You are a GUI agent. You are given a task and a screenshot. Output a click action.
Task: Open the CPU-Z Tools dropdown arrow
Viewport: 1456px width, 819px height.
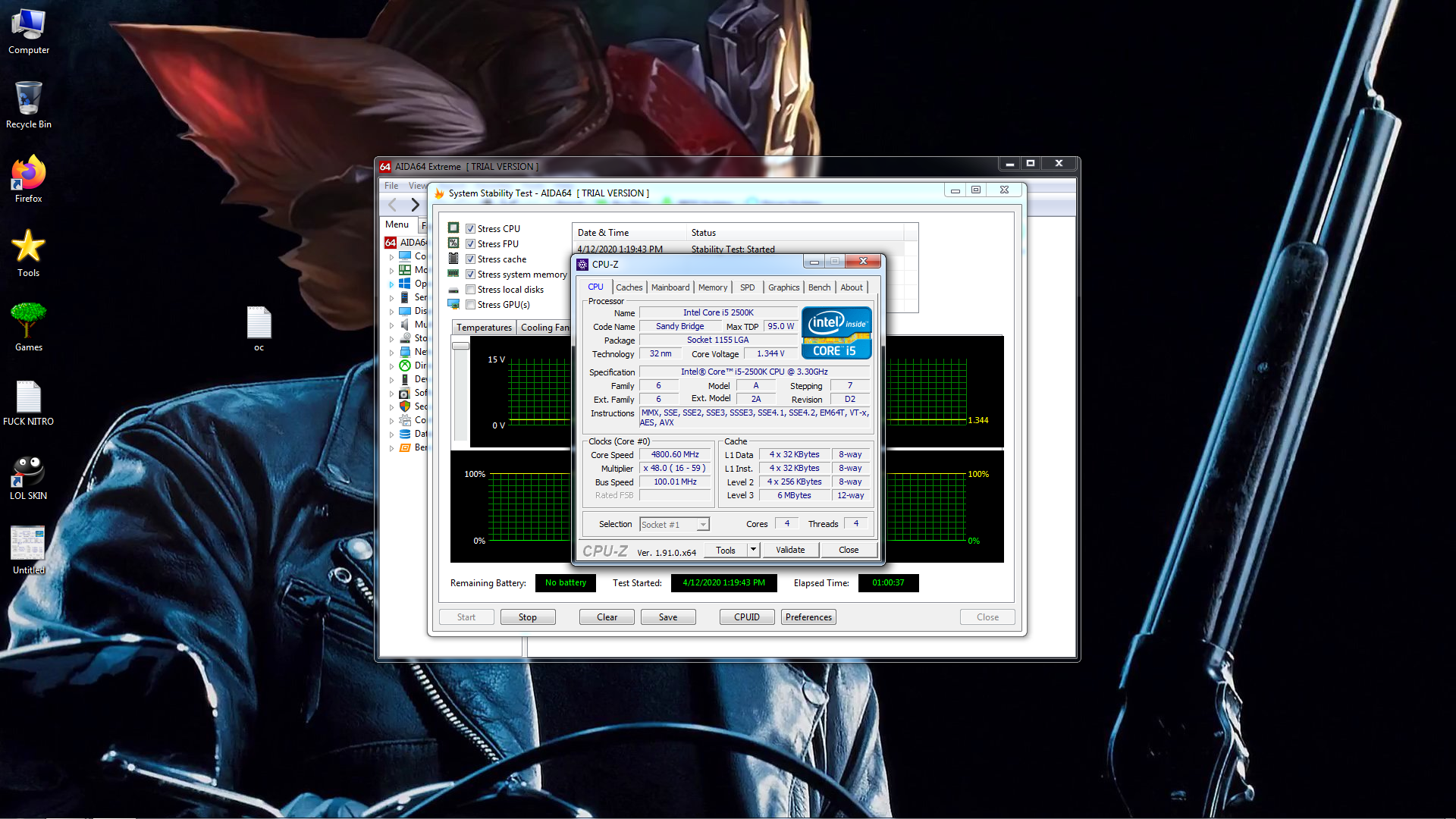pyautogui.click(x=753, y=550)
